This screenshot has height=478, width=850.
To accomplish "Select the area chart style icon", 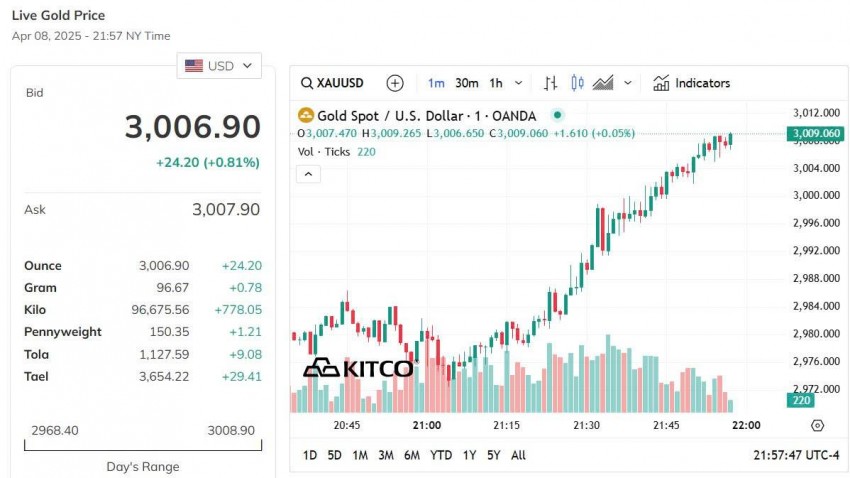I will point(603,83).
